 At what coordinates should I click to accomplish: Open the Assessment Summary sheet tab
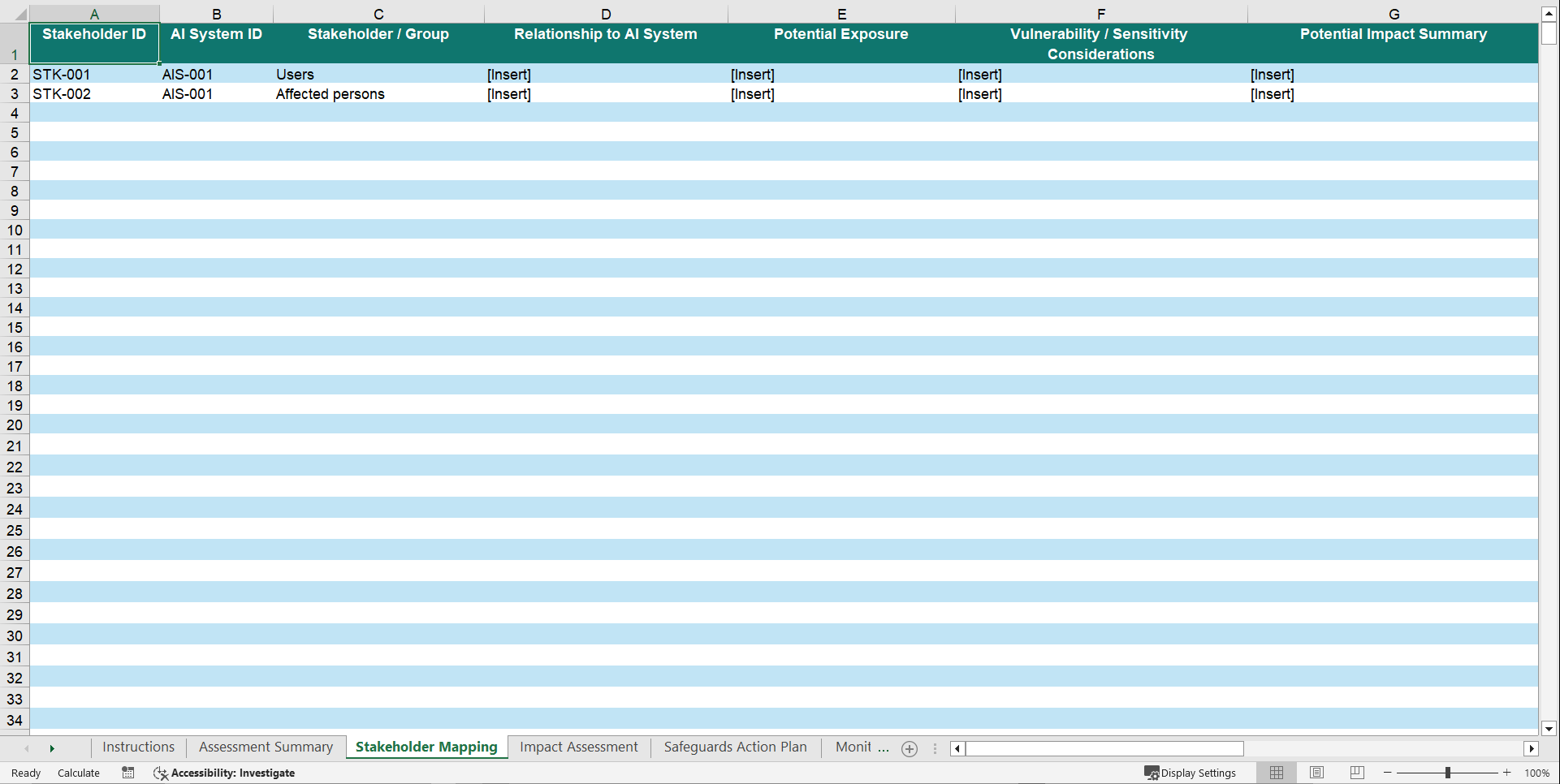point(266,747)
